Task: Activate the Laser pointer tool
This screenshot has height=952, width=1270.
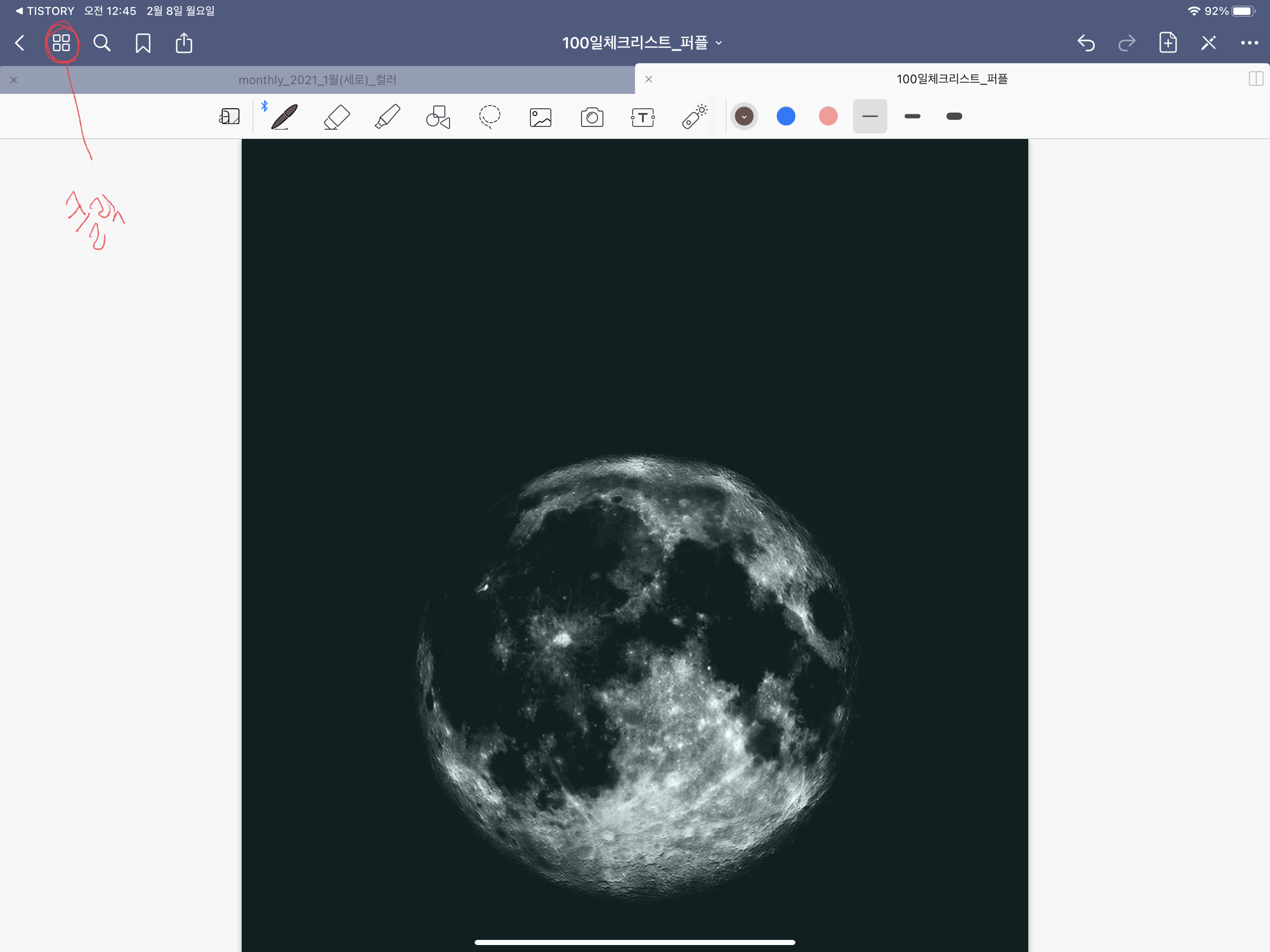Action: pos(694,117)
